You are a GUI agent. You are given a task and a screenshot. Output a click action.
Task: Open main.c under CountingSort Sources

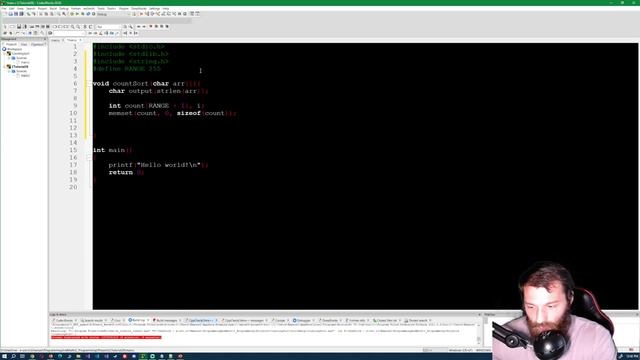click(25, 62)
